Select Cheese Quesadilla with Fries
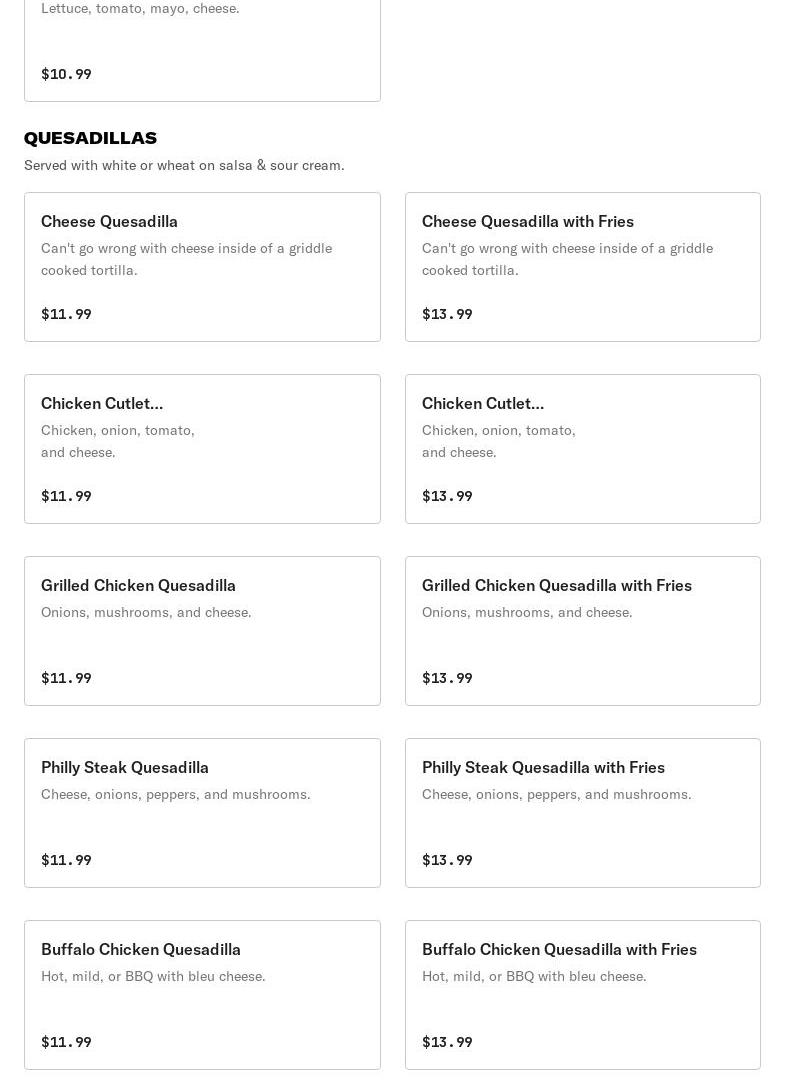 pyautogui.click(x=583, y=267)
